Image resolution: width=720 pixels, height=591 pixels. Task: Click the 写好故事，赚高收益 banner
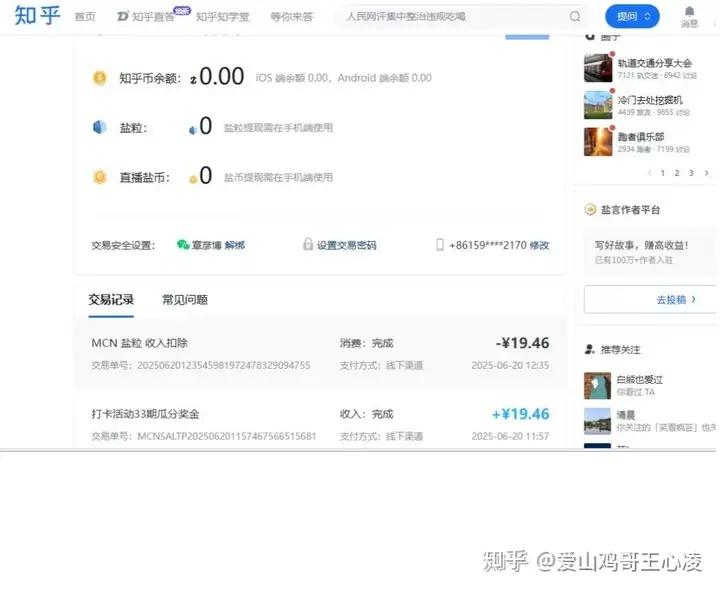point(650,252)
